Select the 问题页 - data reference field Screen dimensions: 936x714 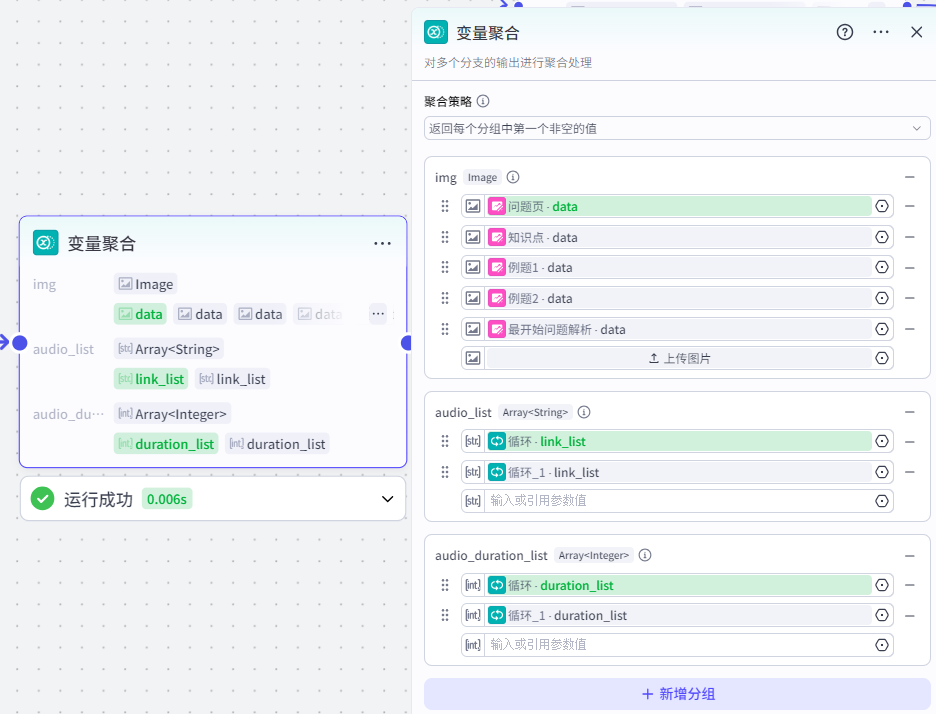(679, 207)
